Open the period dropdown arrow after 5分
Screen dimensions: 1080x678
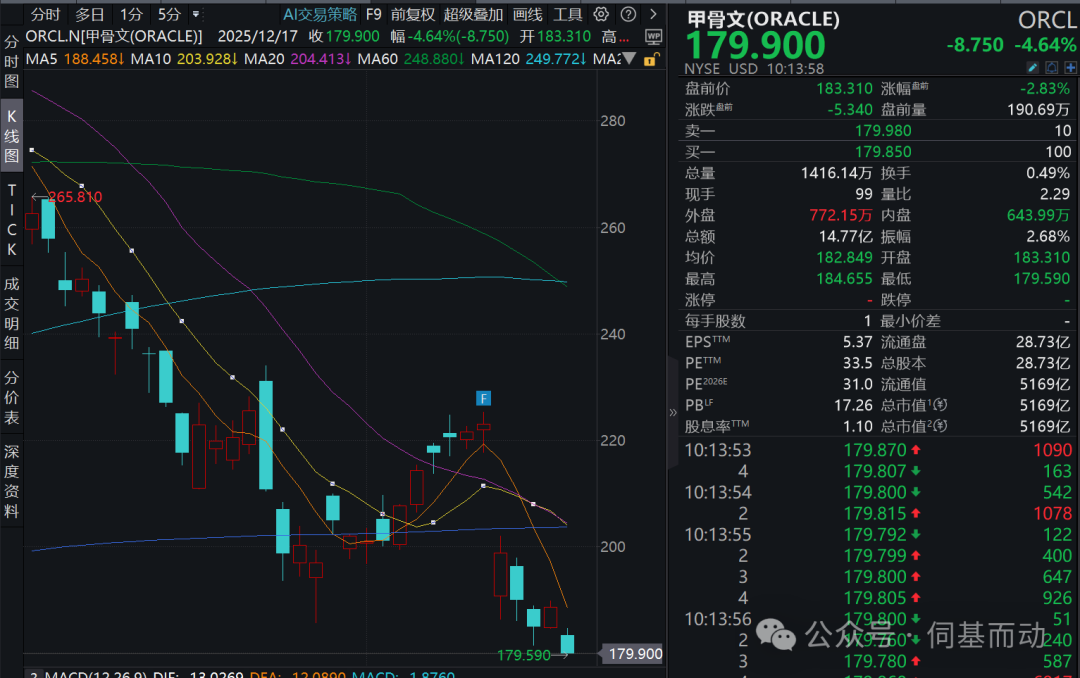[x=196, y=14]
